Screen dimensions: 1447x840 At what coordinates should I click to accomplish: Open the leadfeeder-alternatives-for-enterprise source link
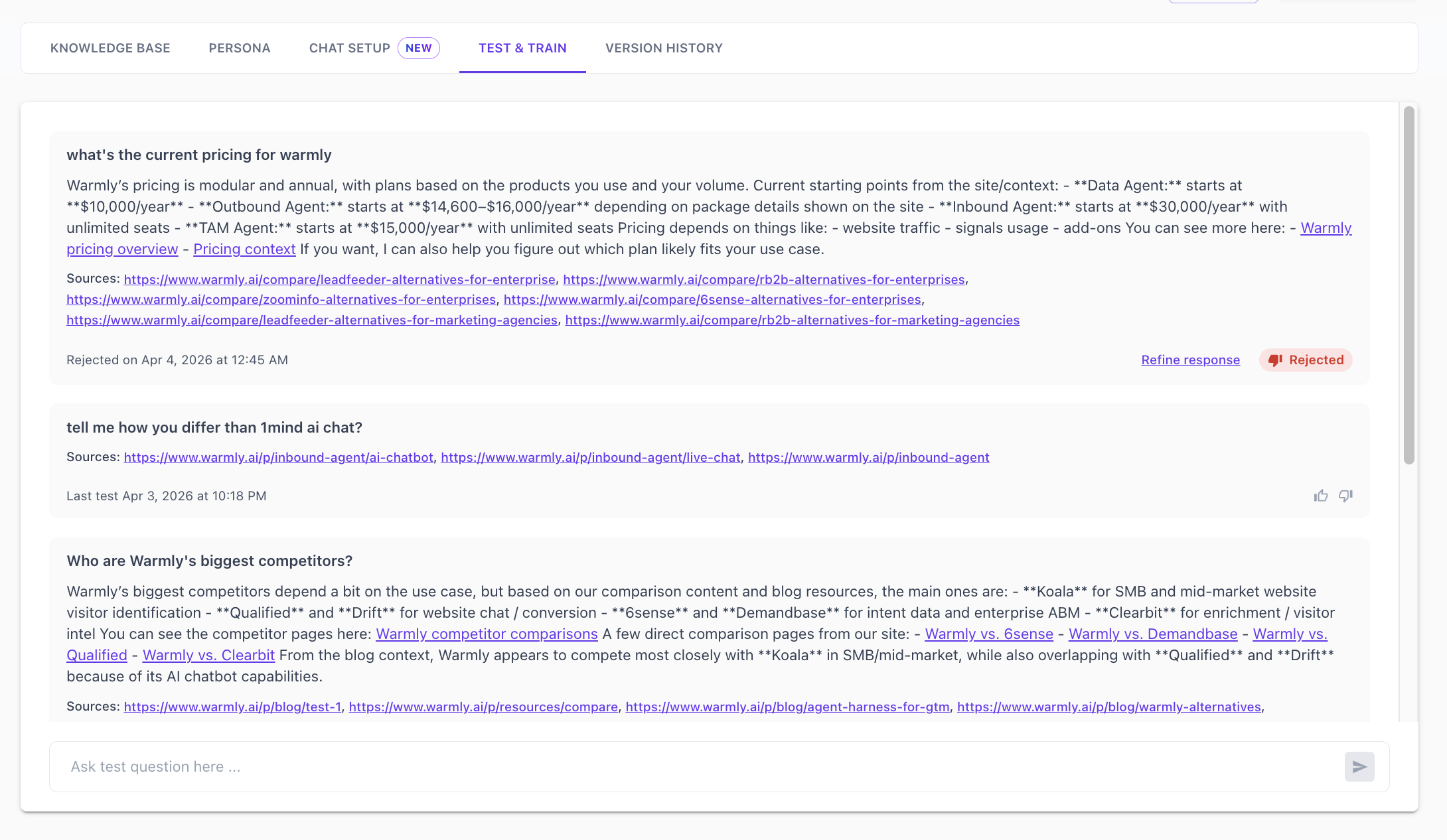(340, 279)
